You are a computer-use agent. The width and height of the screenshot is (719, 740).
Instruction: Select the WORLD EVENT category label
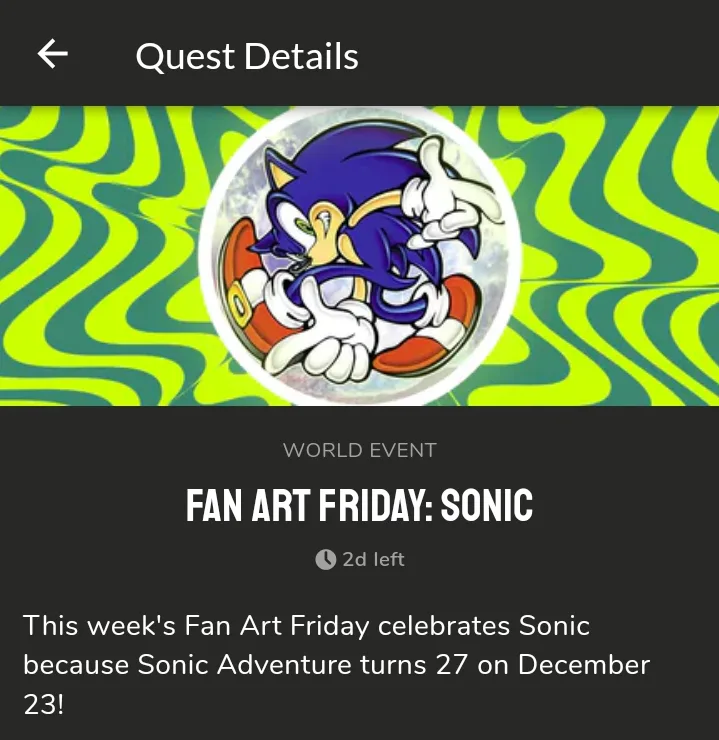(x=359, y=450)
